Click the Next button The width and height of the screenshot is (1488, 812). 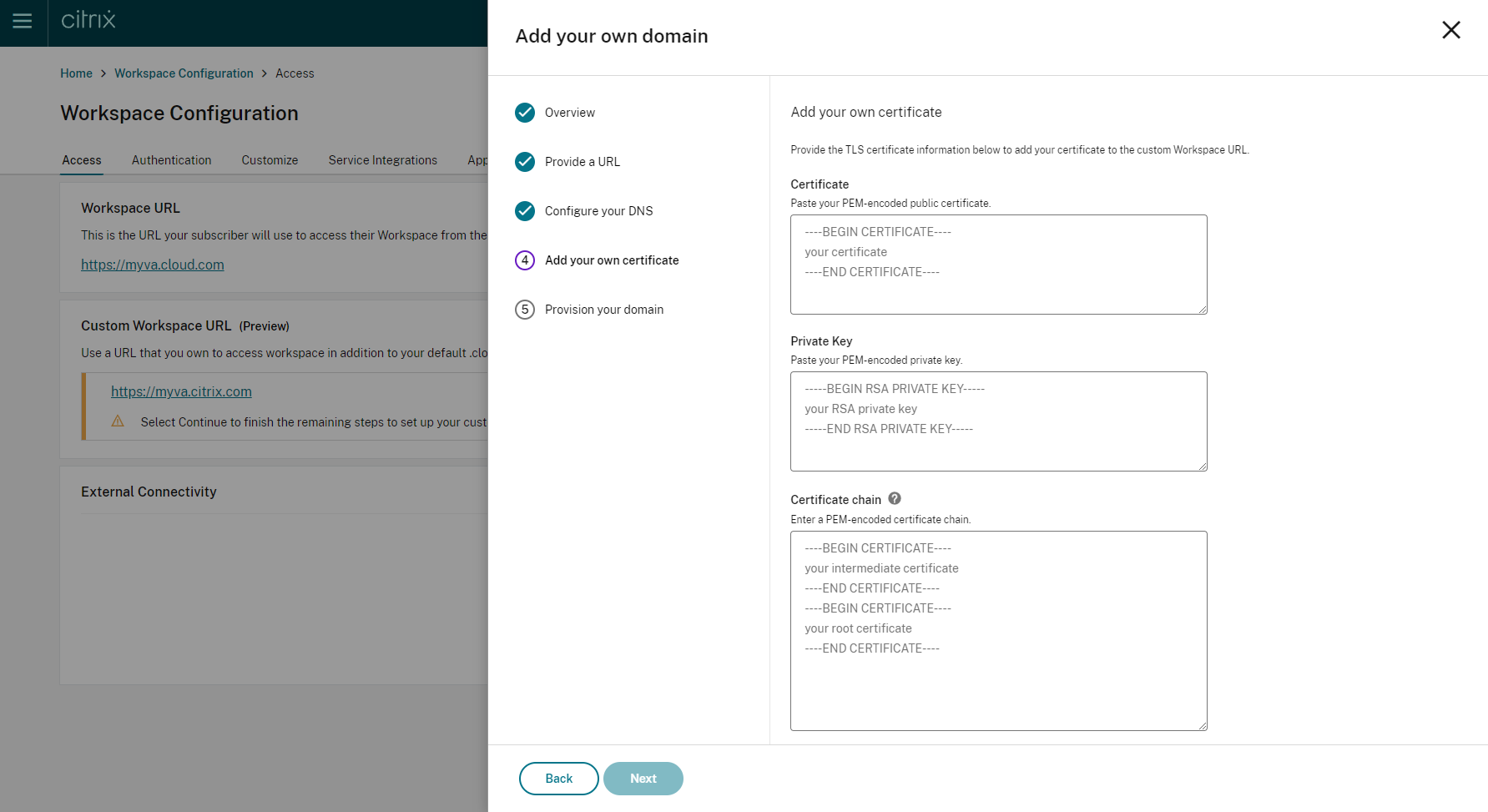[643, 779]
